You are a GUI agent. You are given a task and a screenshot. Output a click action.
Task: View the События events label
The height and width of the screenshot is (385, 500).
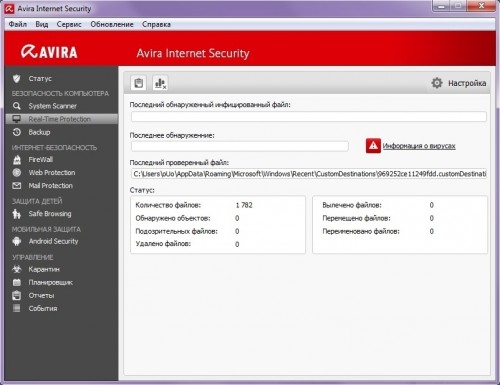coord(43,308)
